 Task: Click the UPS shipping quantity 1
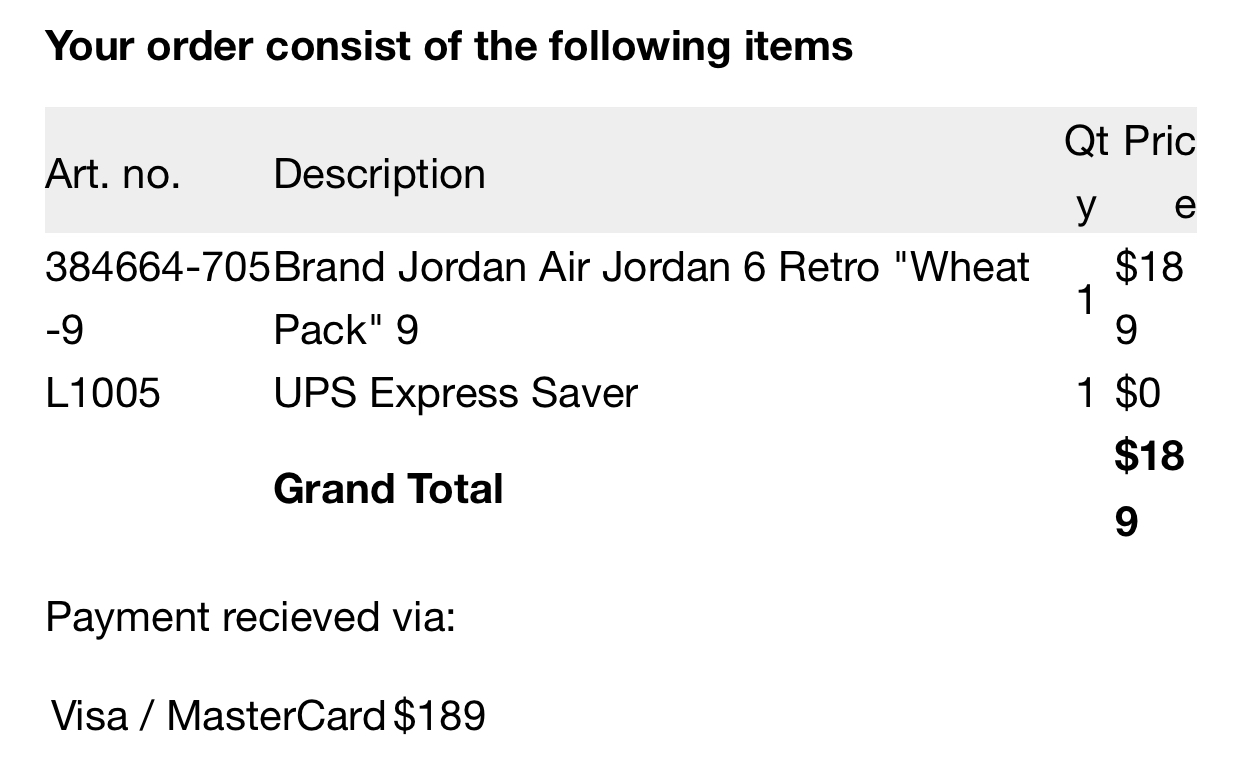[x=1086, y=393]
